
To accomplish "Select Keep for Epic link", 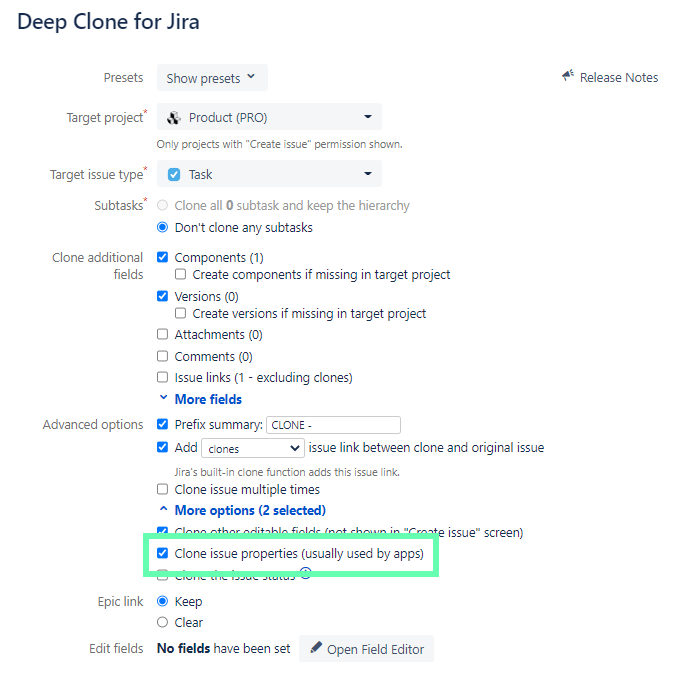I will pyautogui.click(x=162, y=601).
